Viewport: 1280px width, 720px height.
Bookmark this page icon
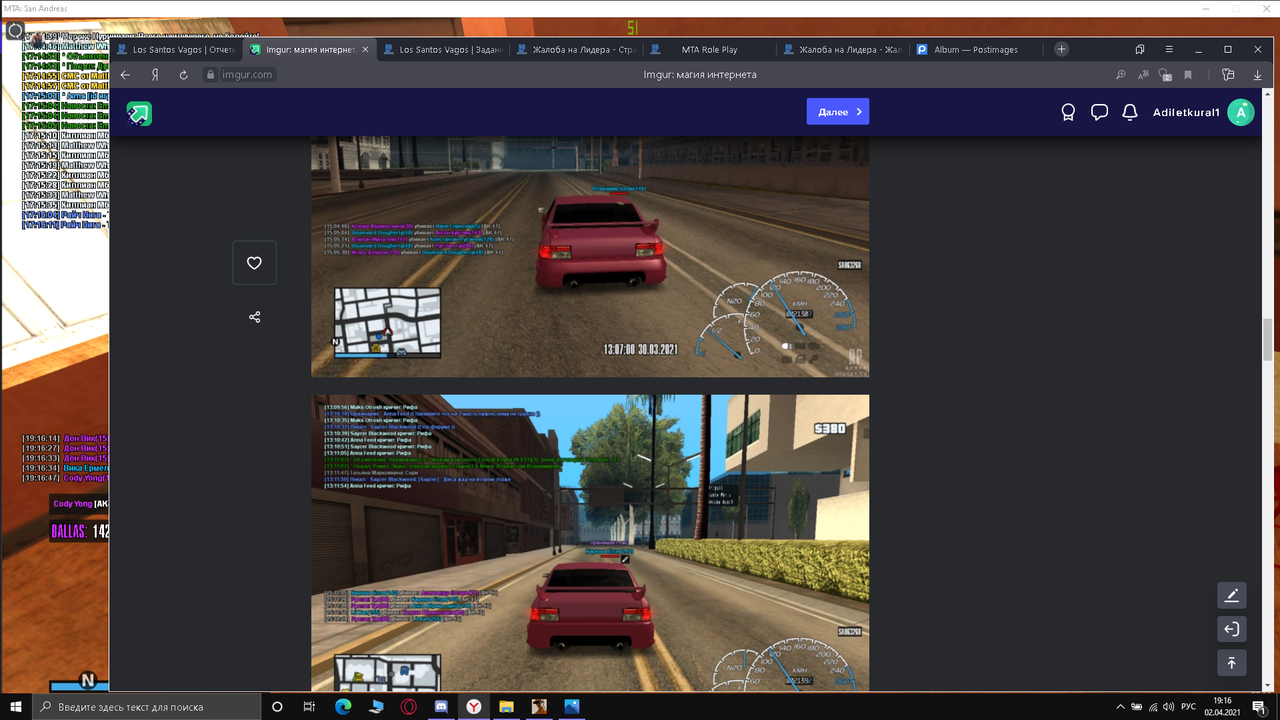1188,75
